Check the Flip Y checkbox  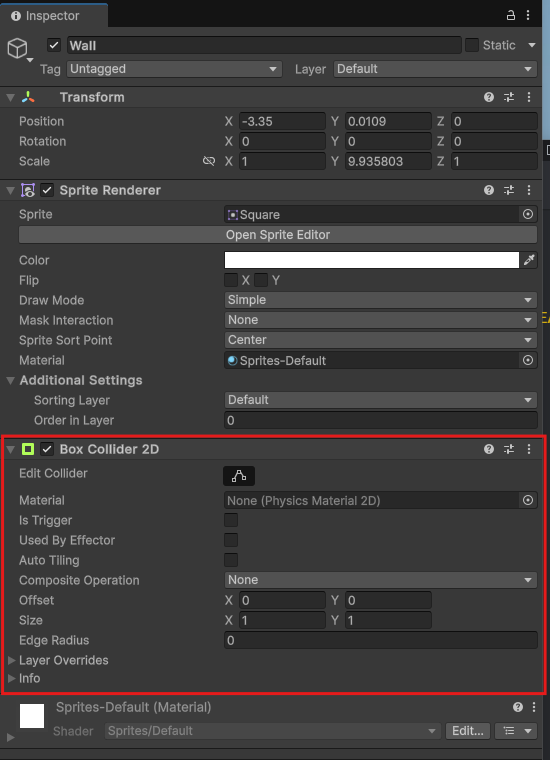click(261, 280)
